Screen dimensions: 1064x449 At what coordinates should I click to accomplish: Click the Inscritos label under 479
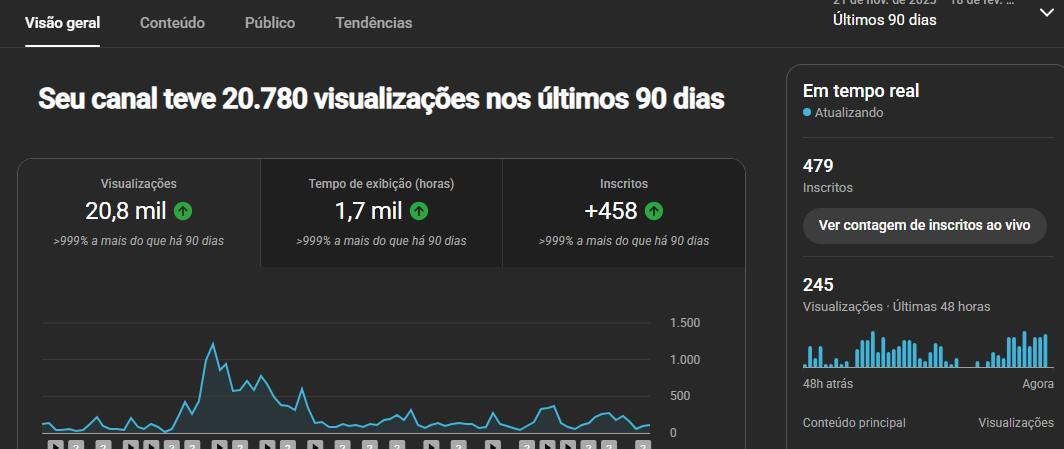[828, 188]
